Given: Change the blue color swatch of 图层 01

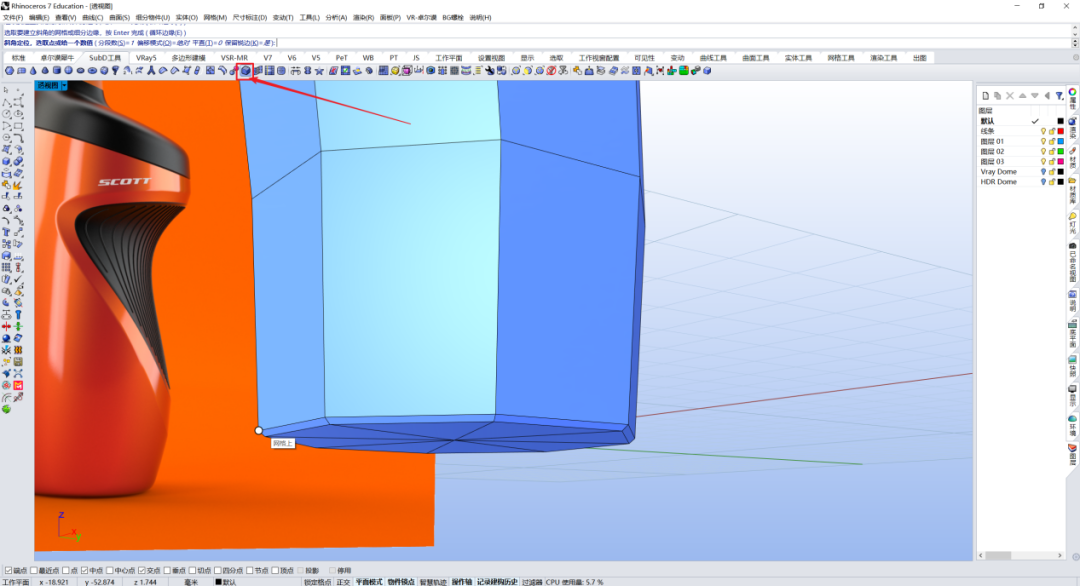Looking at the screenshot, I should click(1061, 141).
